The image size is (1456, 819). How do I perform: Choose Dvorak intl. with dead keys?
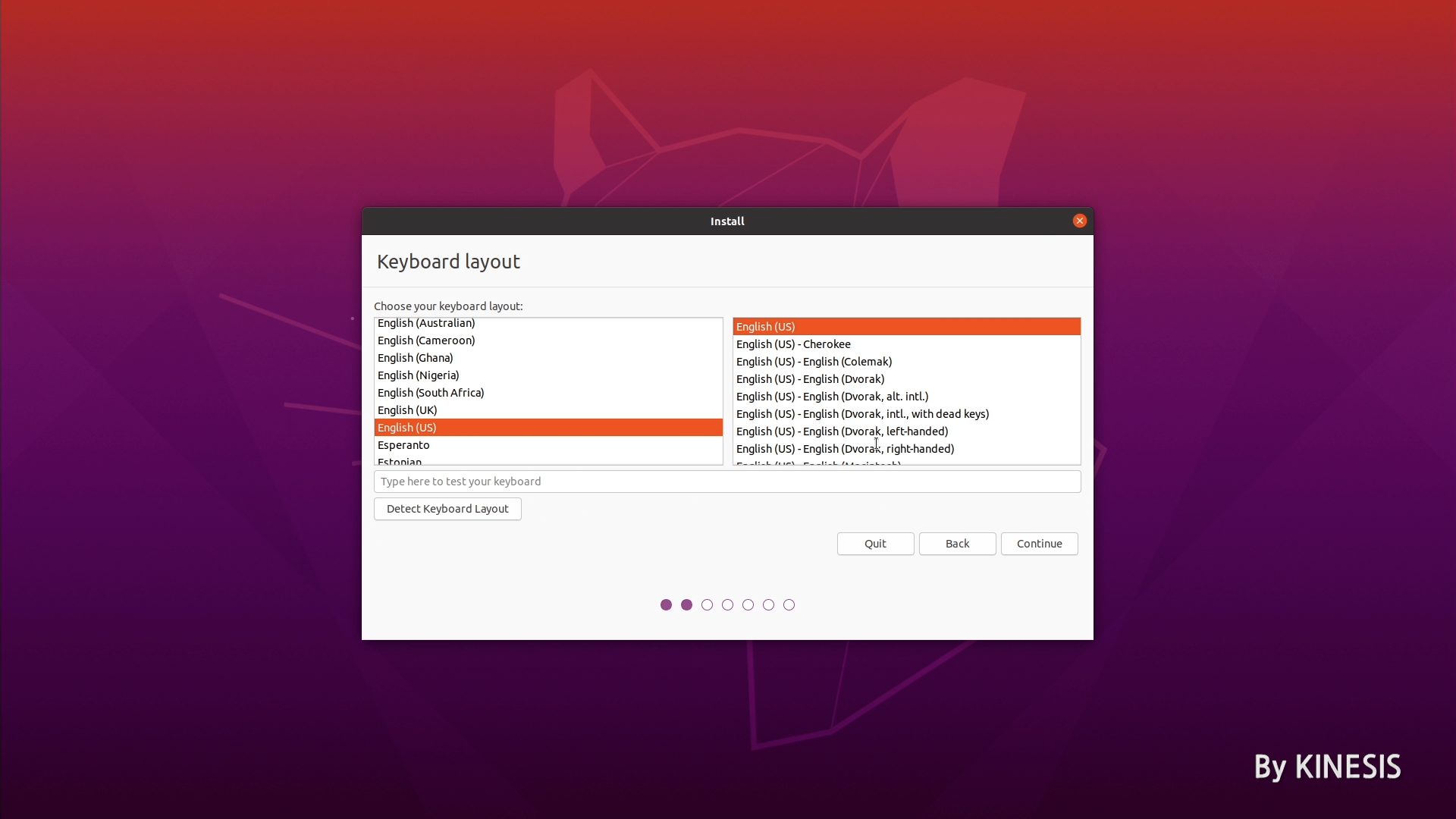coord(862,414)
